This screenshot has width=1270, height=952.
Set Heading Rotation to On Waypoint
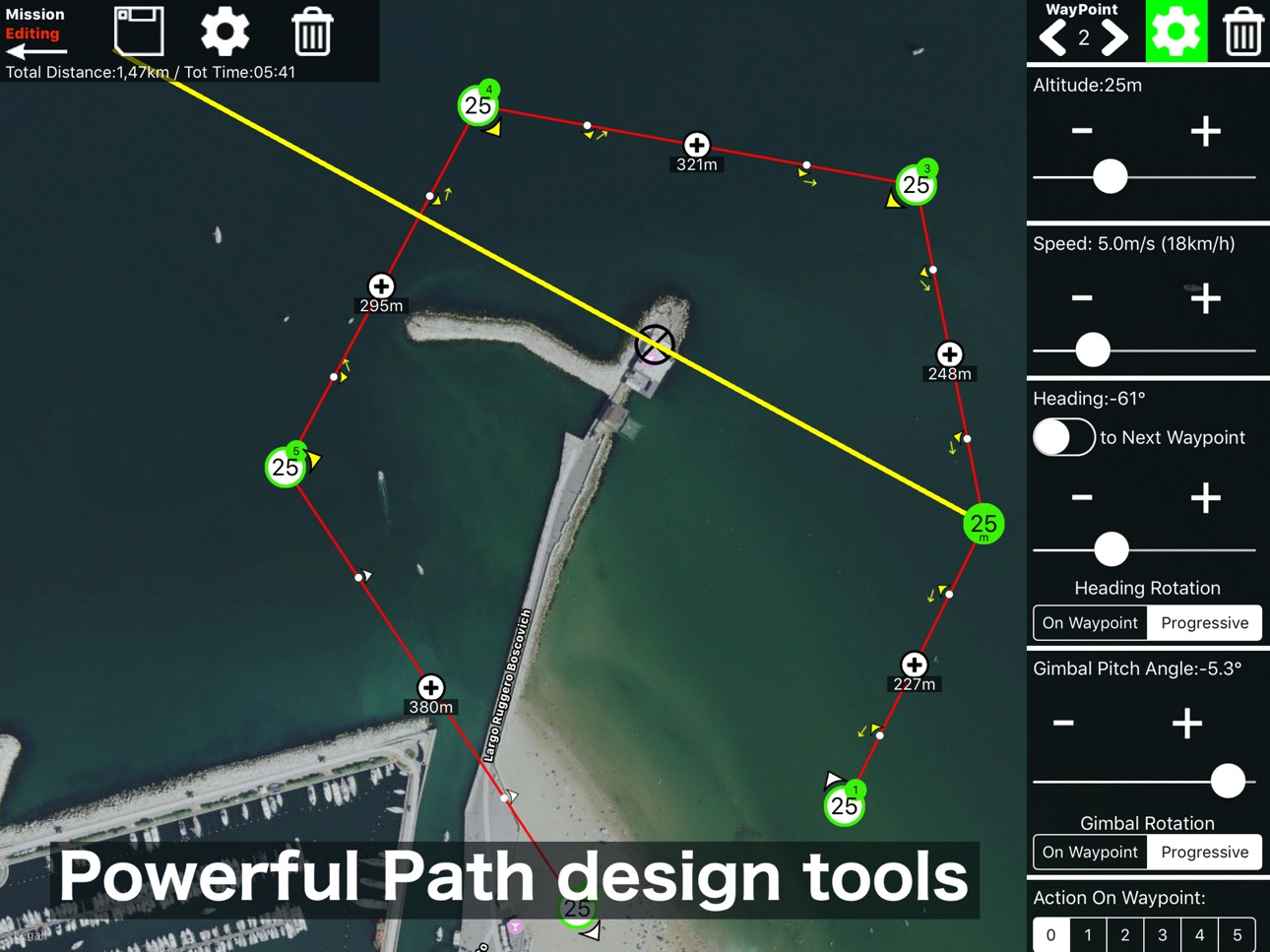[1090, 623]
